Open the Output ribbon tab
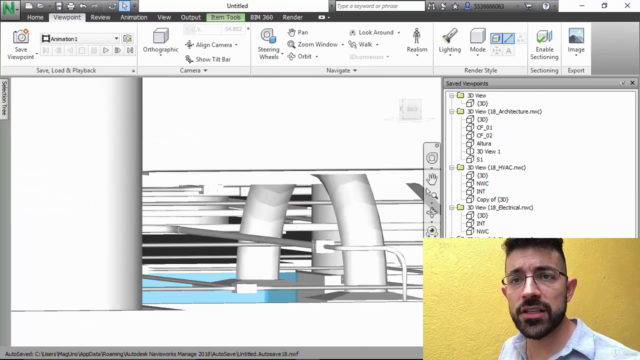Screen dimensions: 640x360 191,17
